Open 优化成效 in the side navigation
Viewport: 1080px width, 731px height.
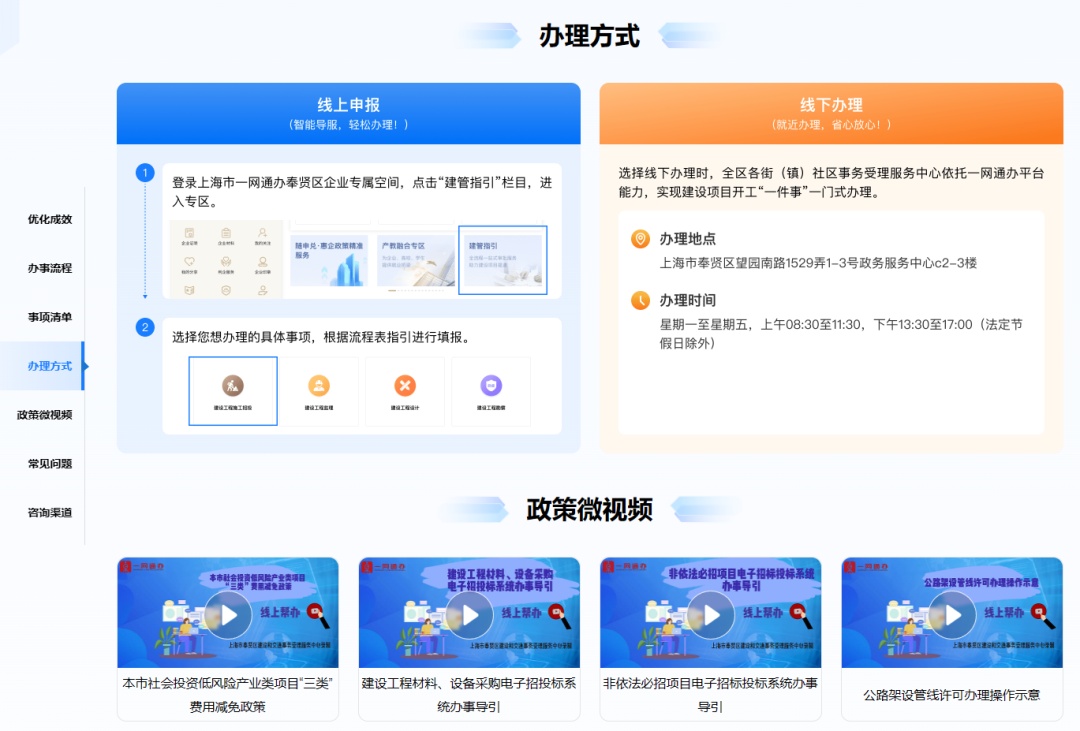coord(50,219)
